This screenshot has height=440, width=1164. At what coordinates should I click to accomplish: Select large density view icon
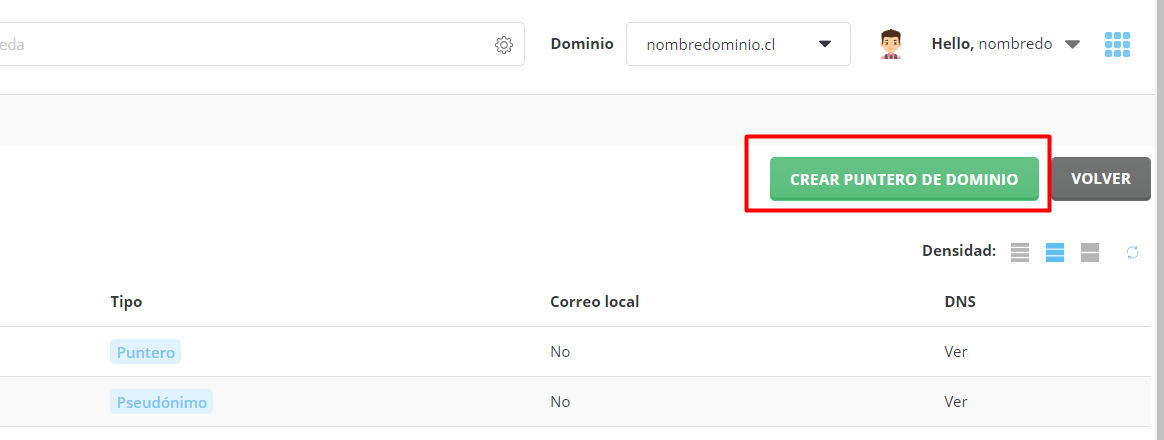[x=1090, y=252]
